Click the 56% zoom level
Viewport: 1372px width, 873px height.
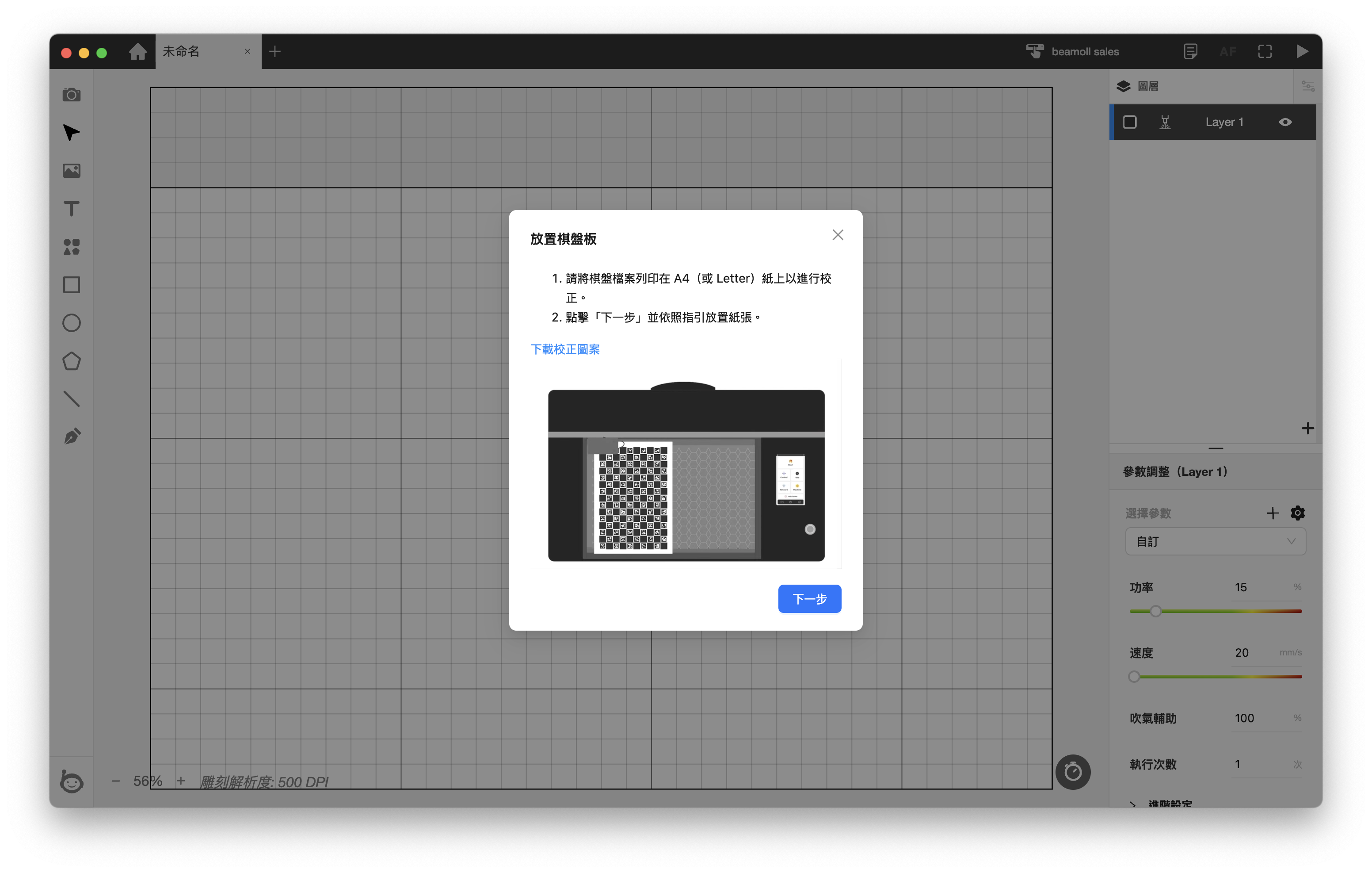tap(148, 781)
